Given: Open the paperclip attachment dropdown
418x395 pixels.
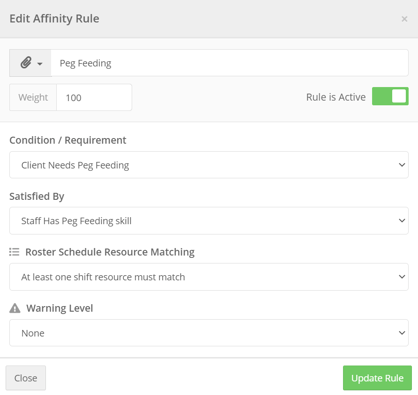Looking at the screenshot, I should click(x=30, y=63).
